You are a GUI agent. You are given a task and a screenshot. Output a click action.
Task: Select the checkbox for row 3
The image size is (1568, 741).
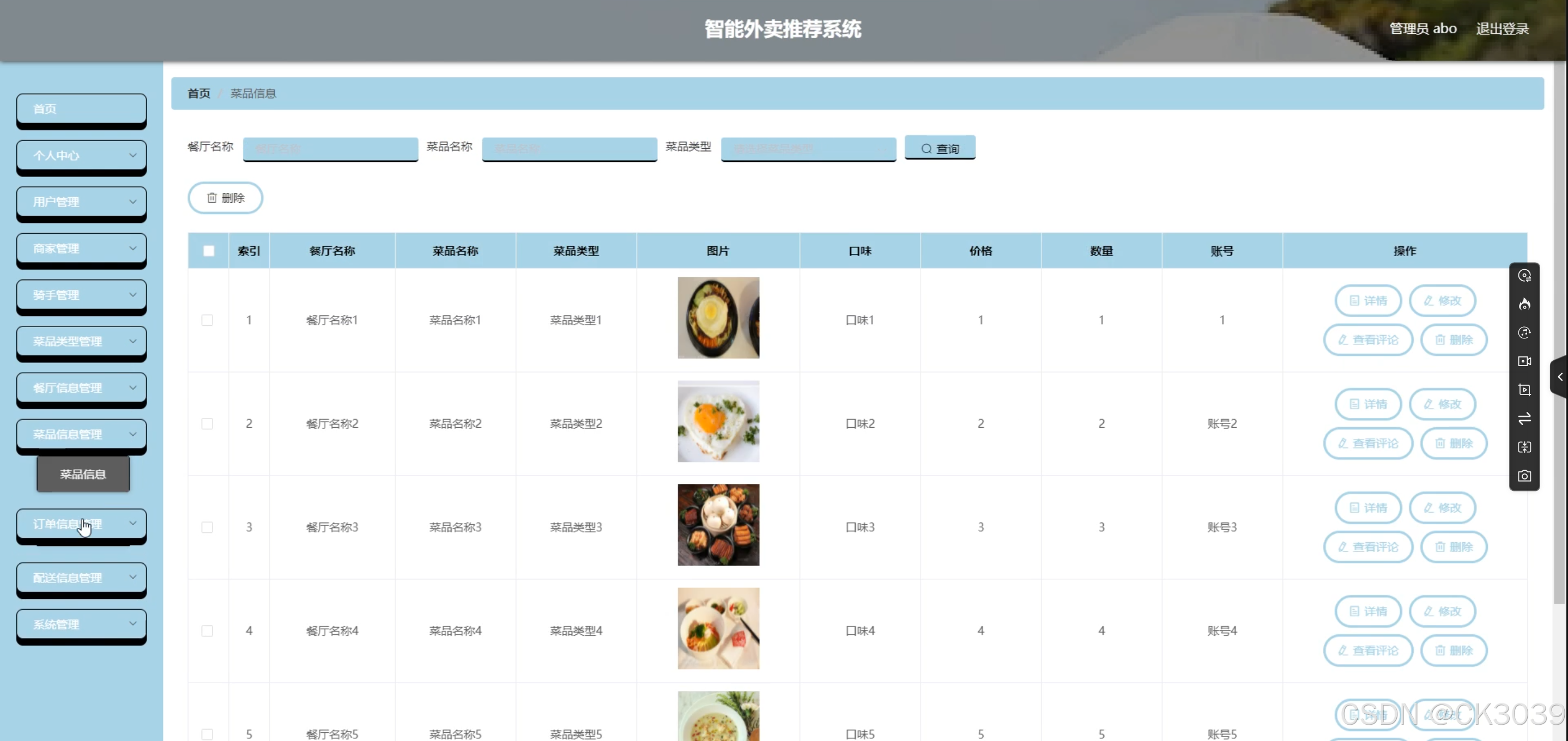tap(207, 527)
